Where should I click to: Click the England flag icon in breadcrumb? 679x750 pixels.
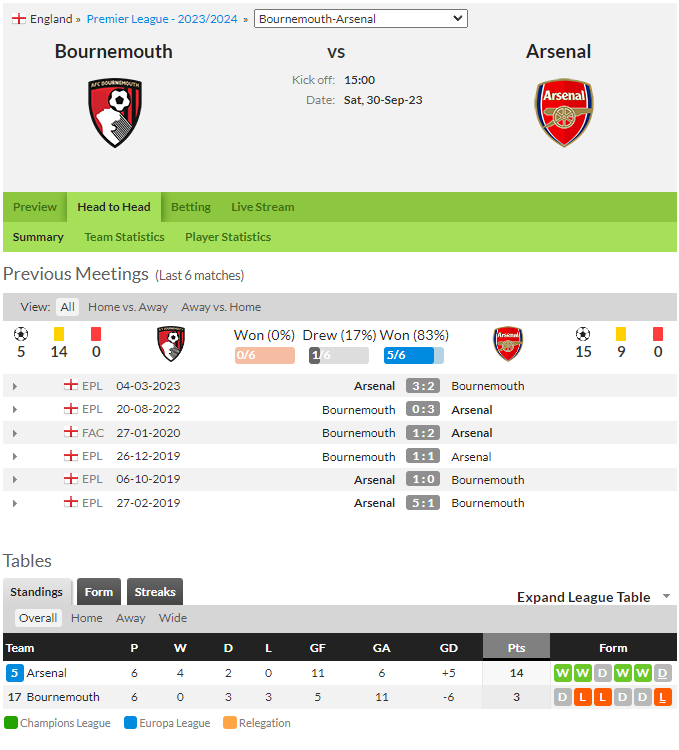(x=19, y=19)
